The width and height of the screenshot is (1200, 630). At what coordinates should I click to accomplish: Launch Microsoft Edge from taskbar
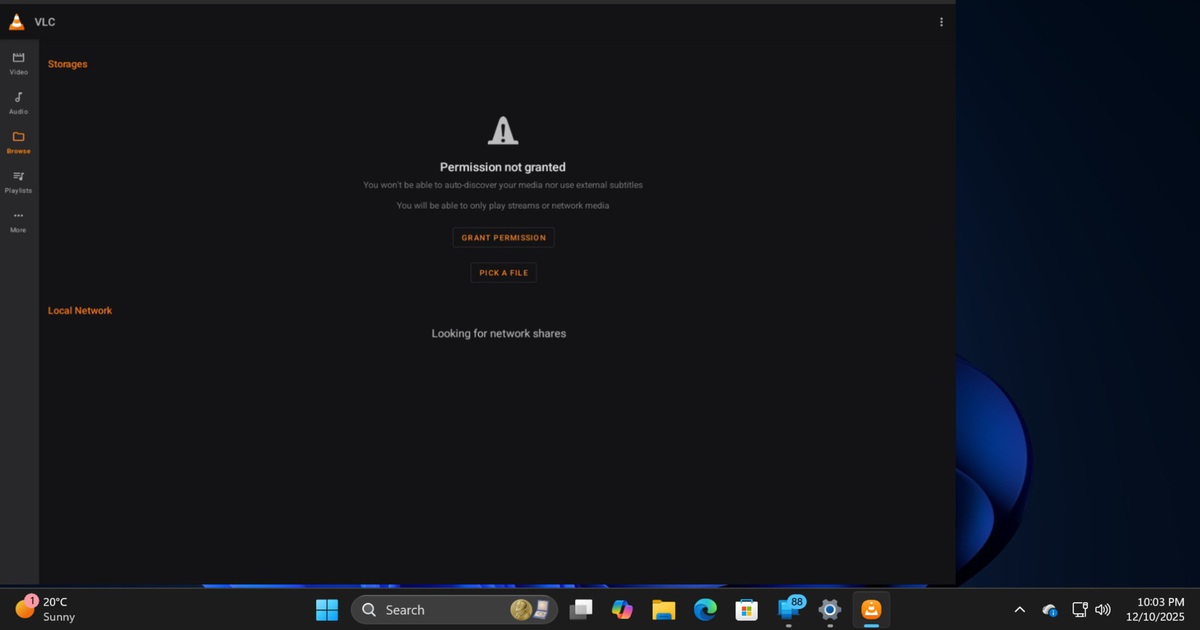(705, 609)
